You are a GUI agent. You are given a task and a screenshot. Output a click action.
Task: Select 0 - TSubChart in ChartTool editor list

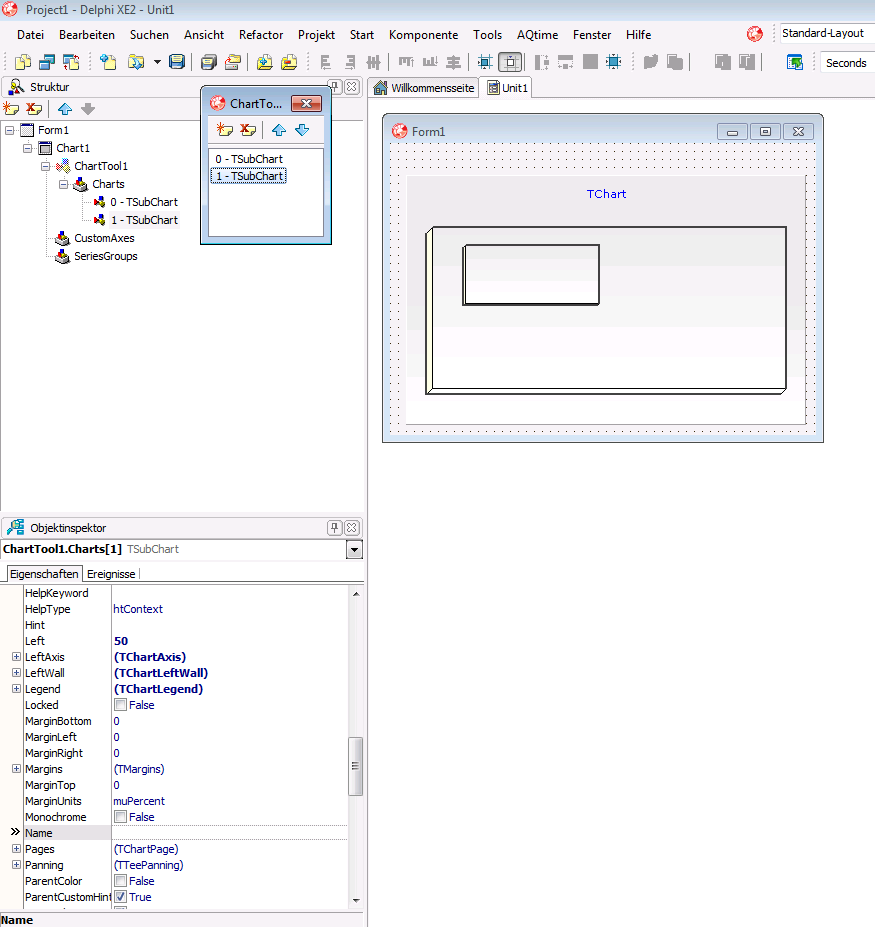(249, 159)
